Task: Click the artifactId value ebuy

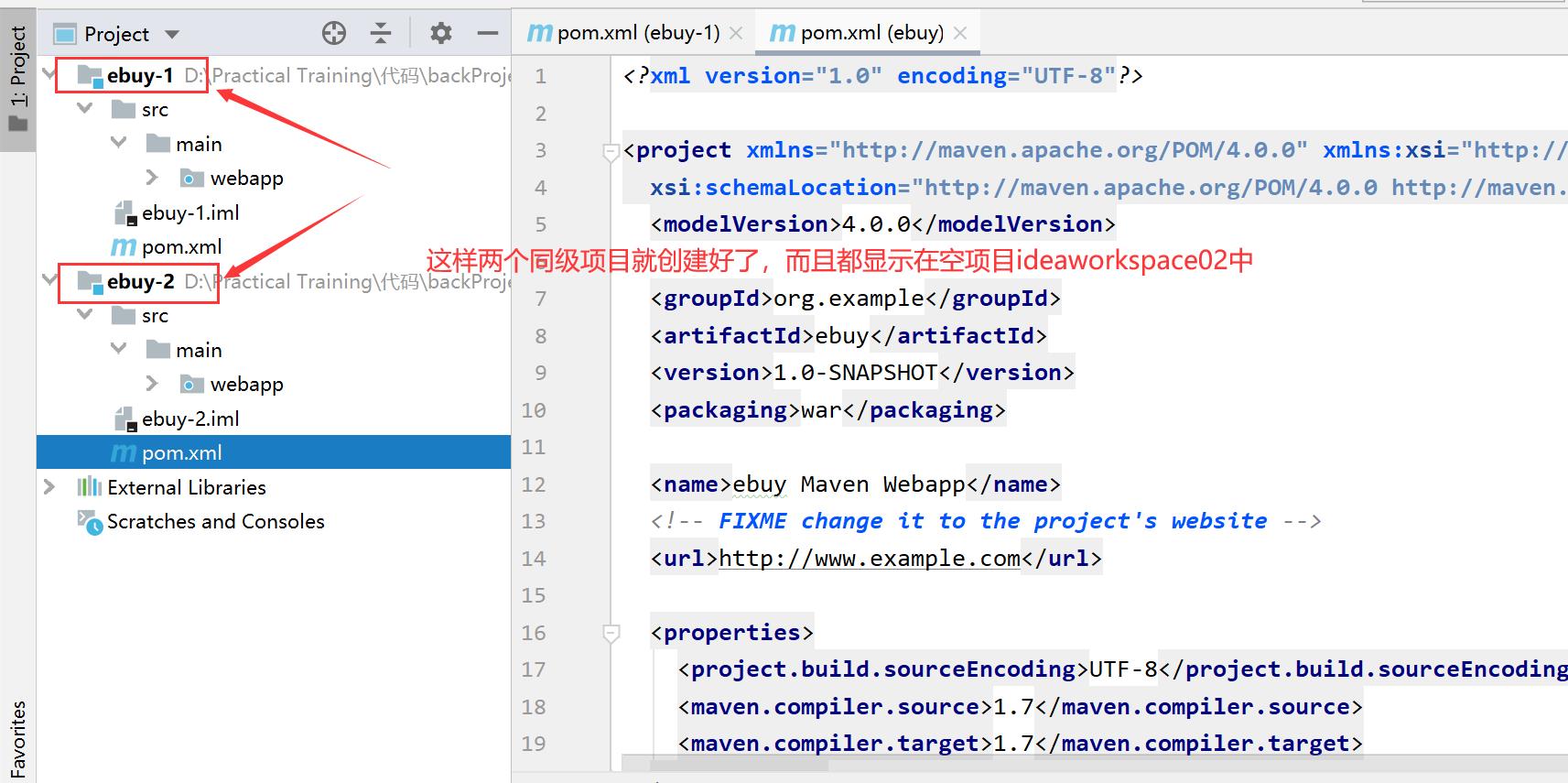Action: coord(842,336)
